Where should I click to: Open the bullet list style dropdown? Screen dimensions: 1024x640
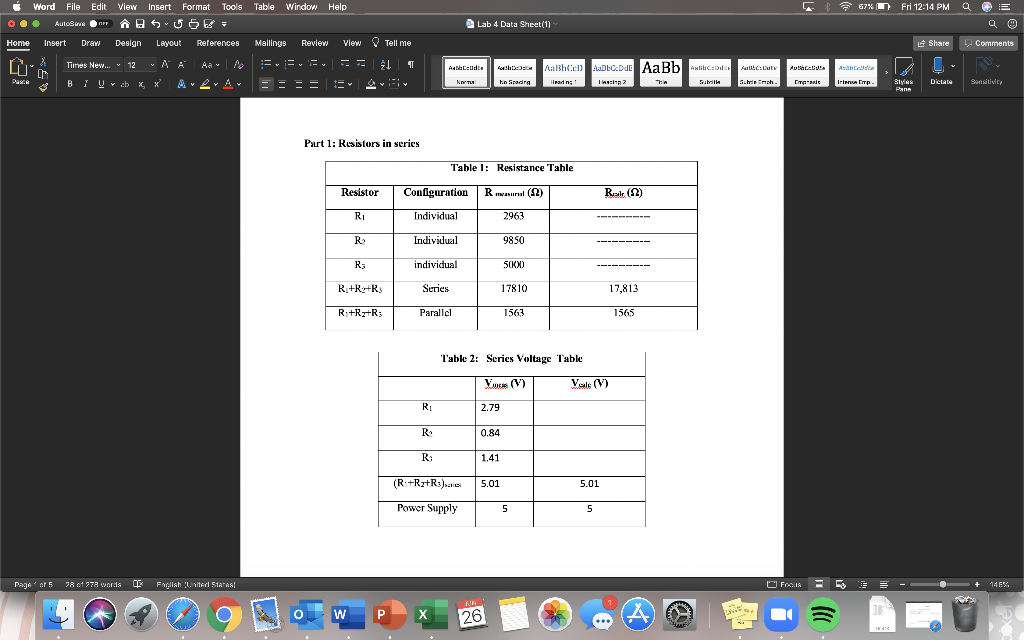pos(277,64)
